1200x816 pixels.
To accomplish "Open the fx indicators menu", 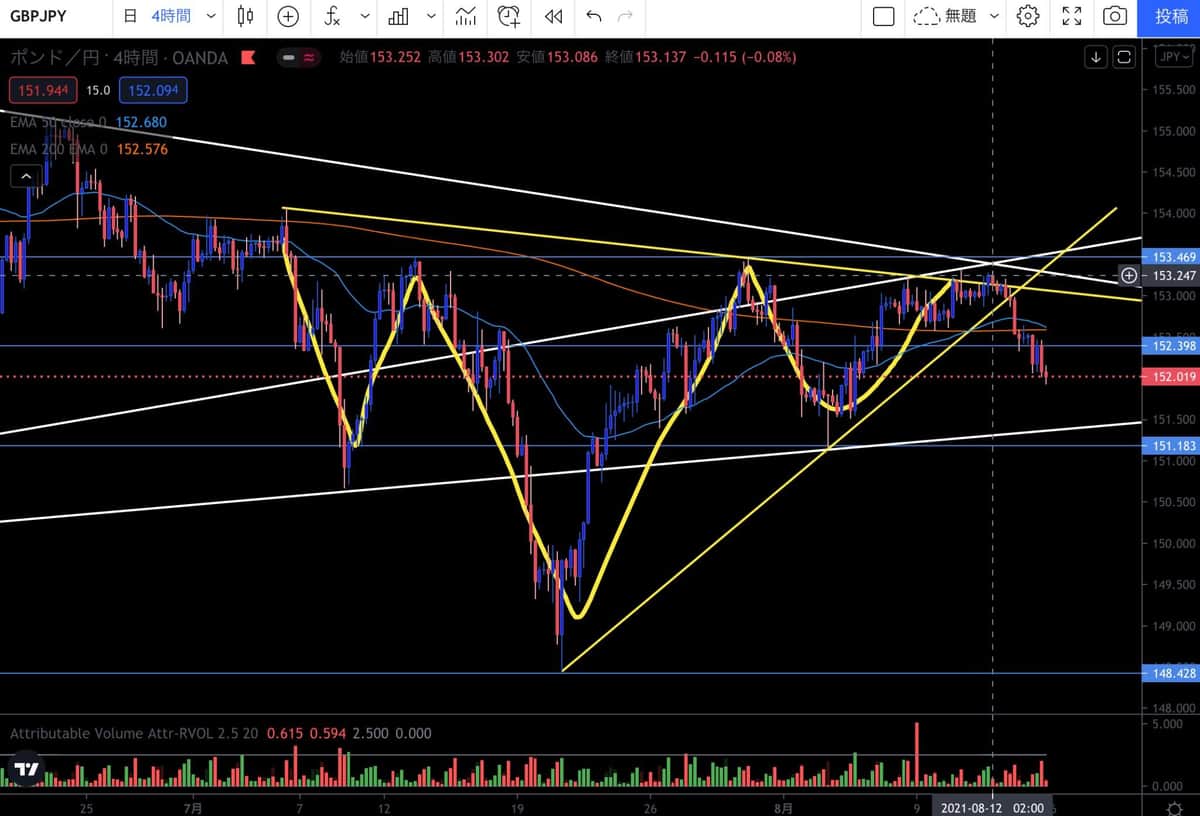I will tap(333, 16).
